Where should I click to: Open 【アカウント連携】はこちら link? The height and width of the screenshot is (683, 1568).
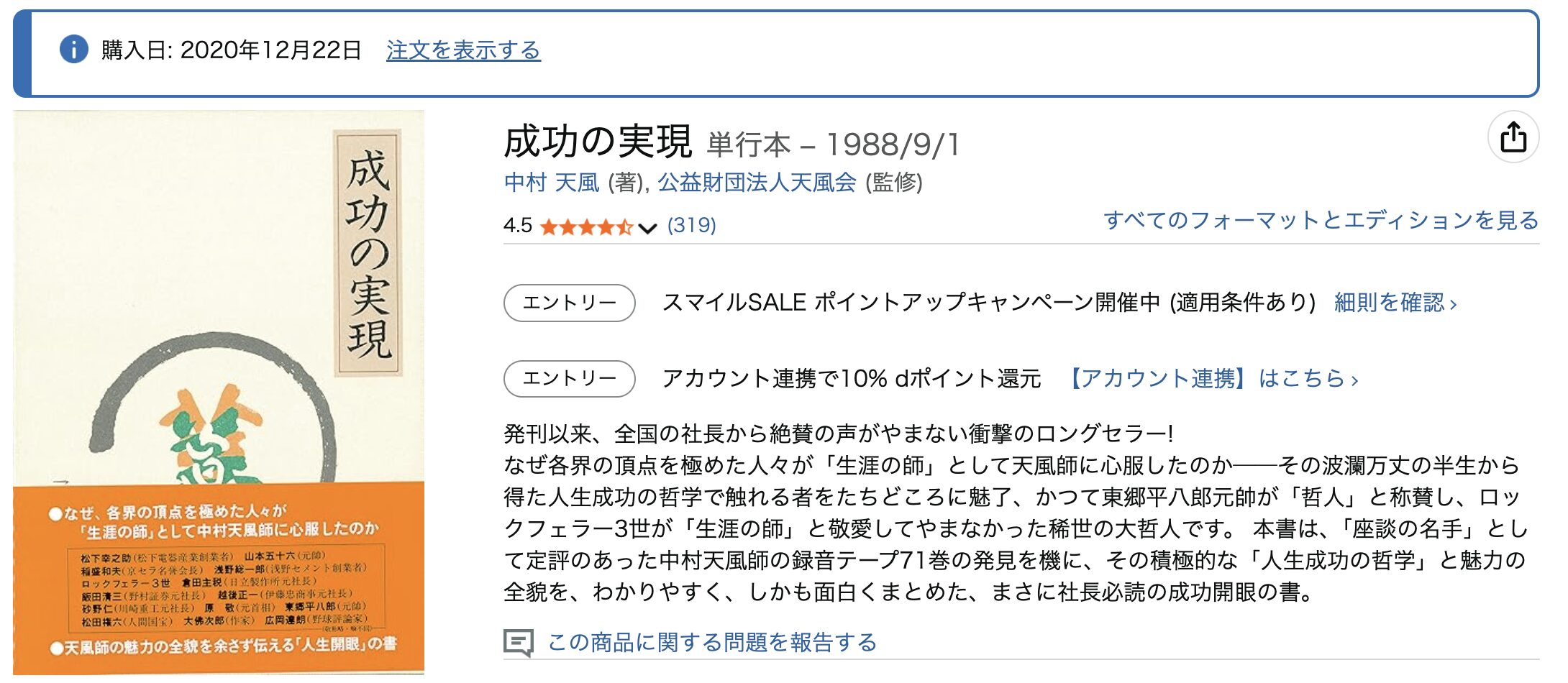(x=1212, y=378)
